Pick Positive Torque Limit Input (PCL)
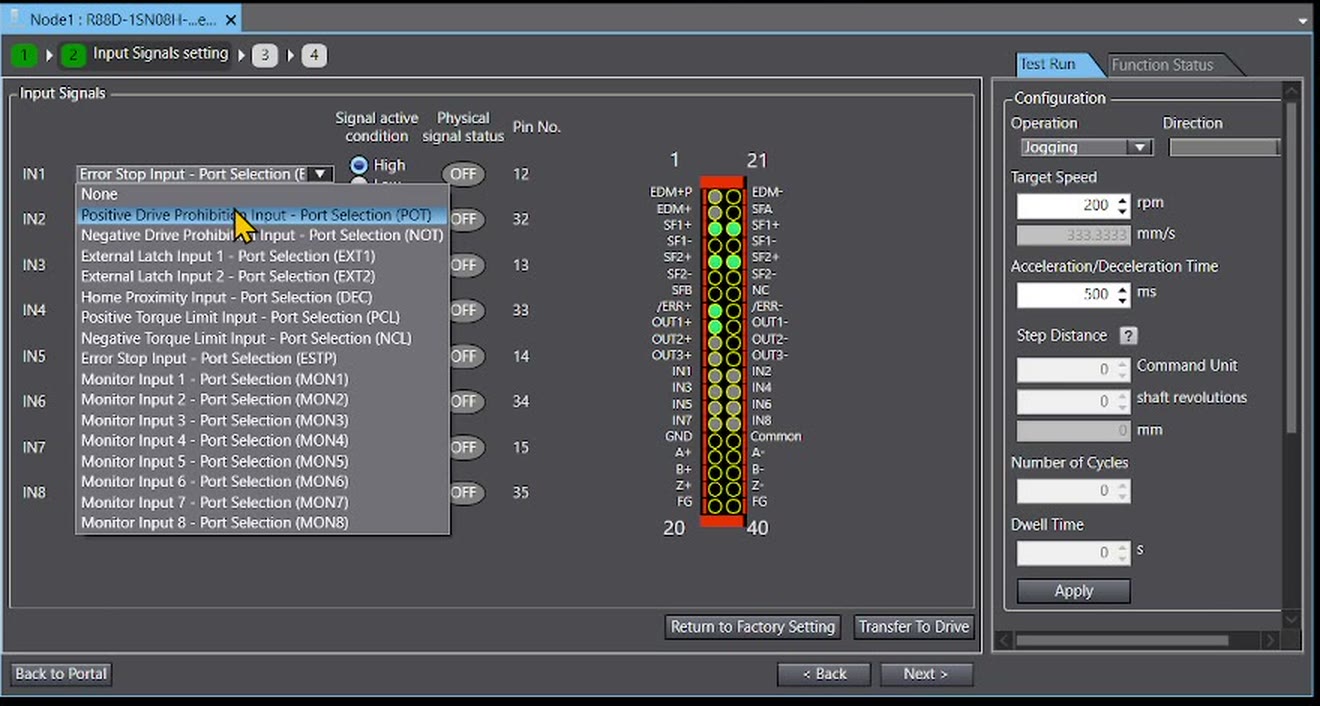Viewport: 1320px width, 706px height. coord(262,317)
